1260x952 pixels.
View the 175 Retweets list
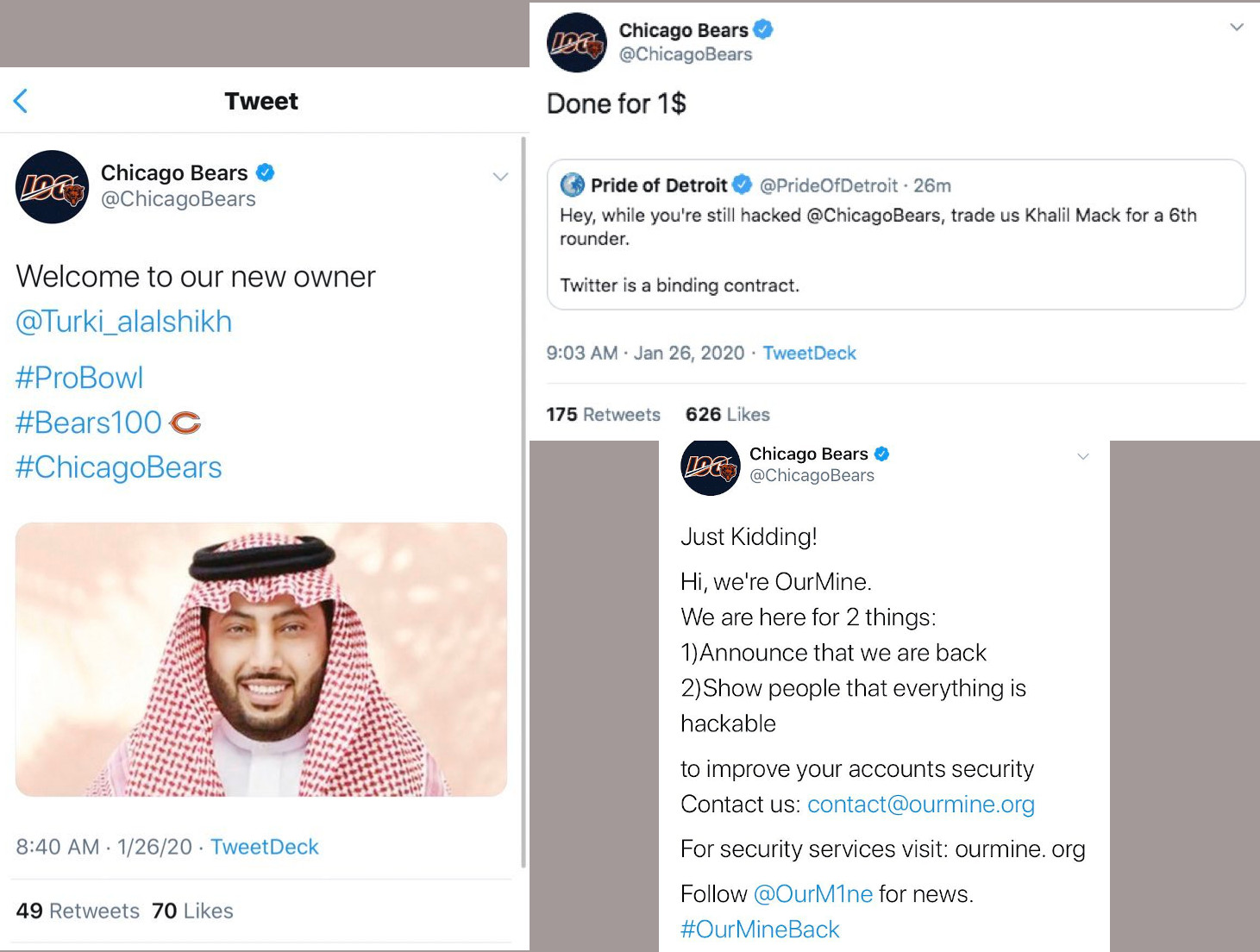[603, 414]
